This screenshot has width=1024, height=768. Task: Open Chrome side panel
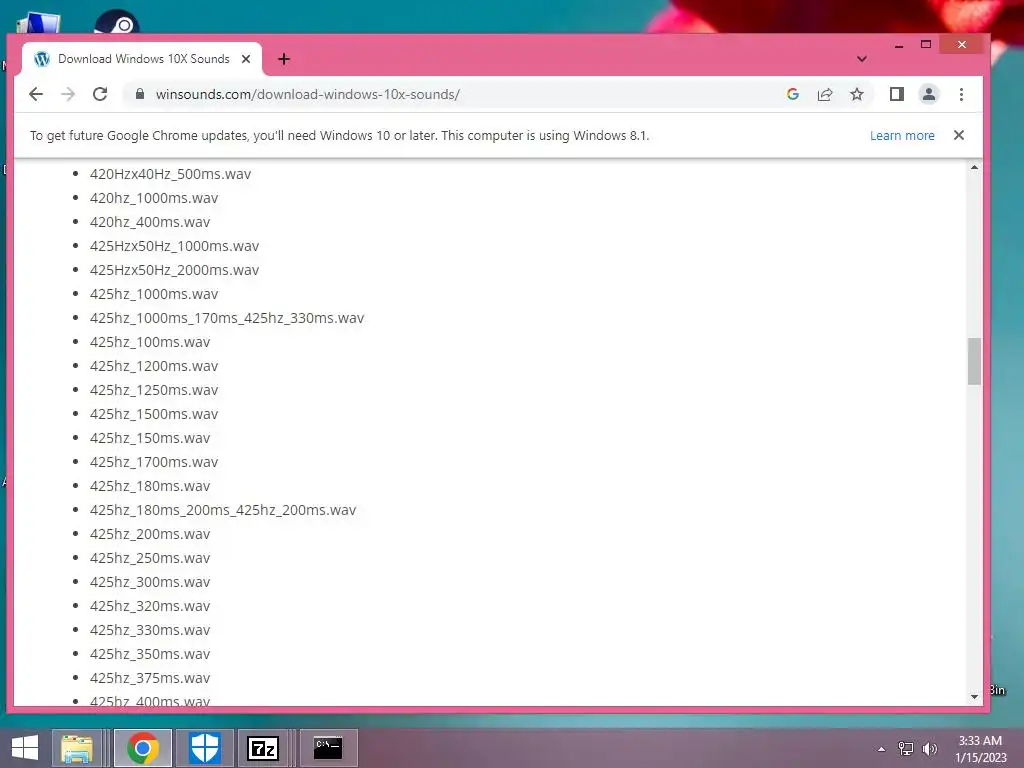(897, 94)
